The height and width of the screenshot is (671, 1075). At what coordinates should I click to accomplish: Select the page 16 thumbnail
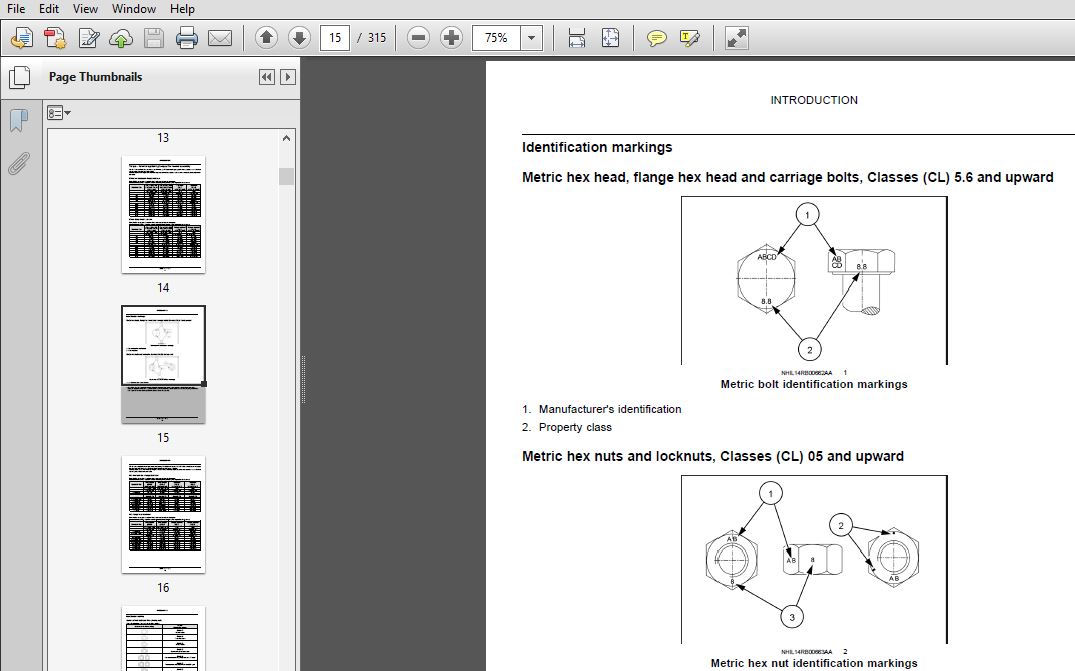(x=163, y=515)
